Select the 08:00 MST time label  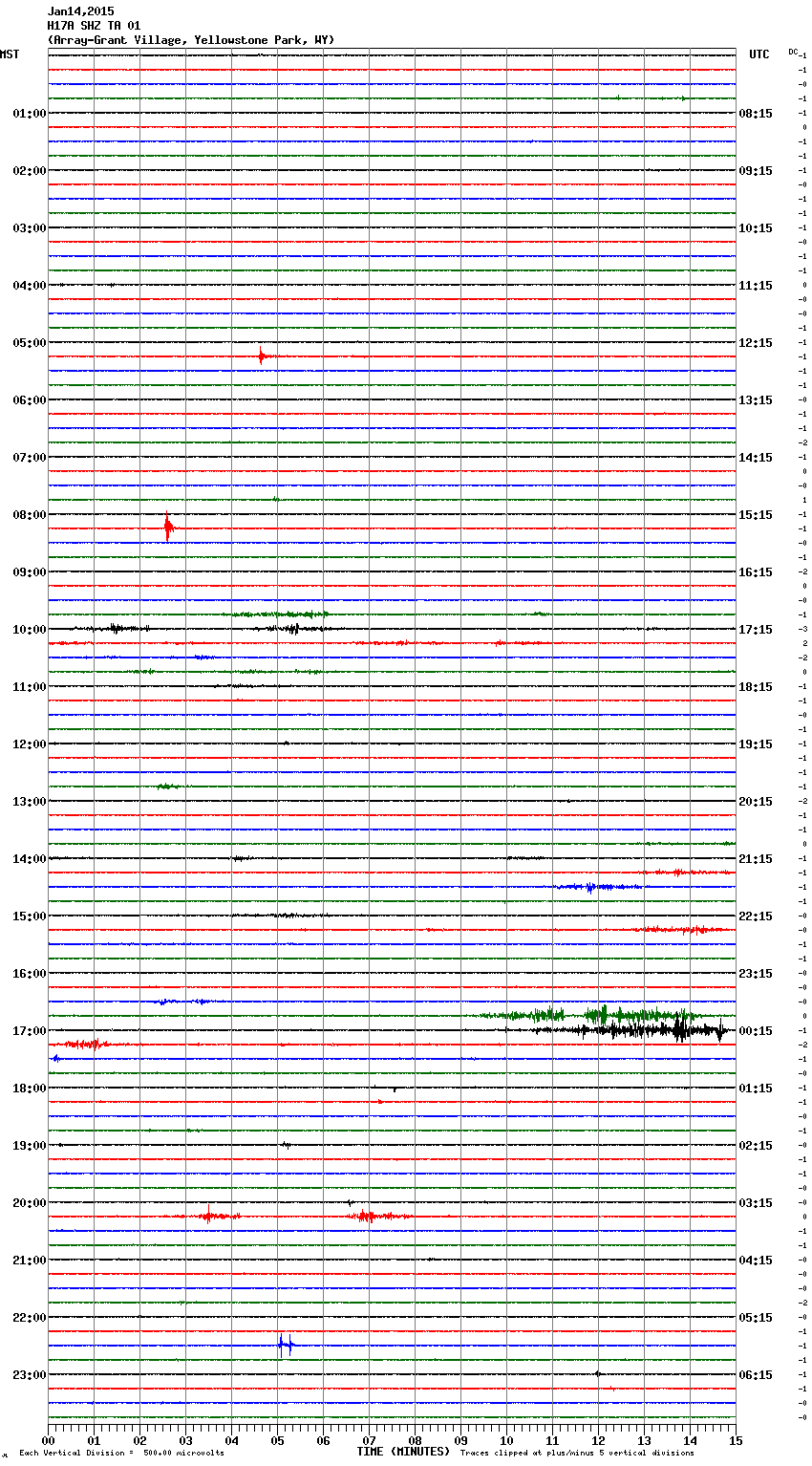29,515
